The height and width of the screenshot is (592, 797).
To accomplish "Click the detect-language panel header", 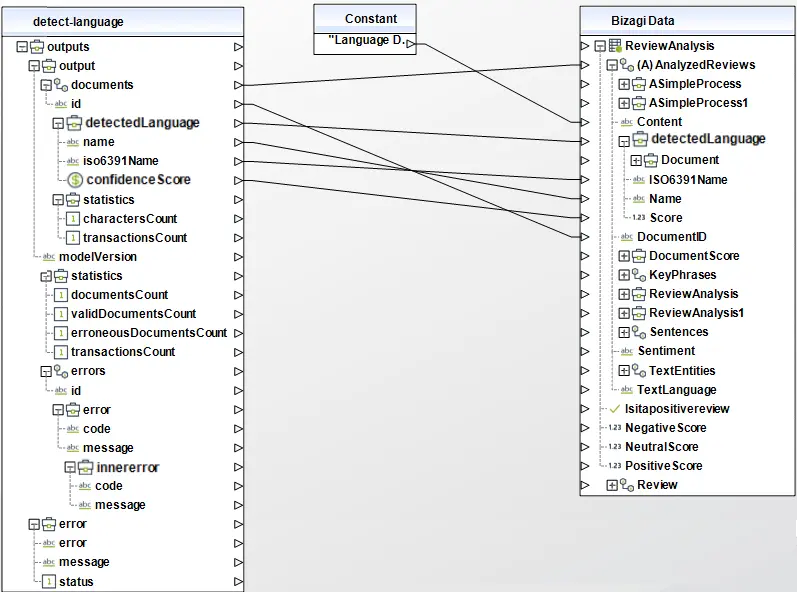I will click(122, 21).
